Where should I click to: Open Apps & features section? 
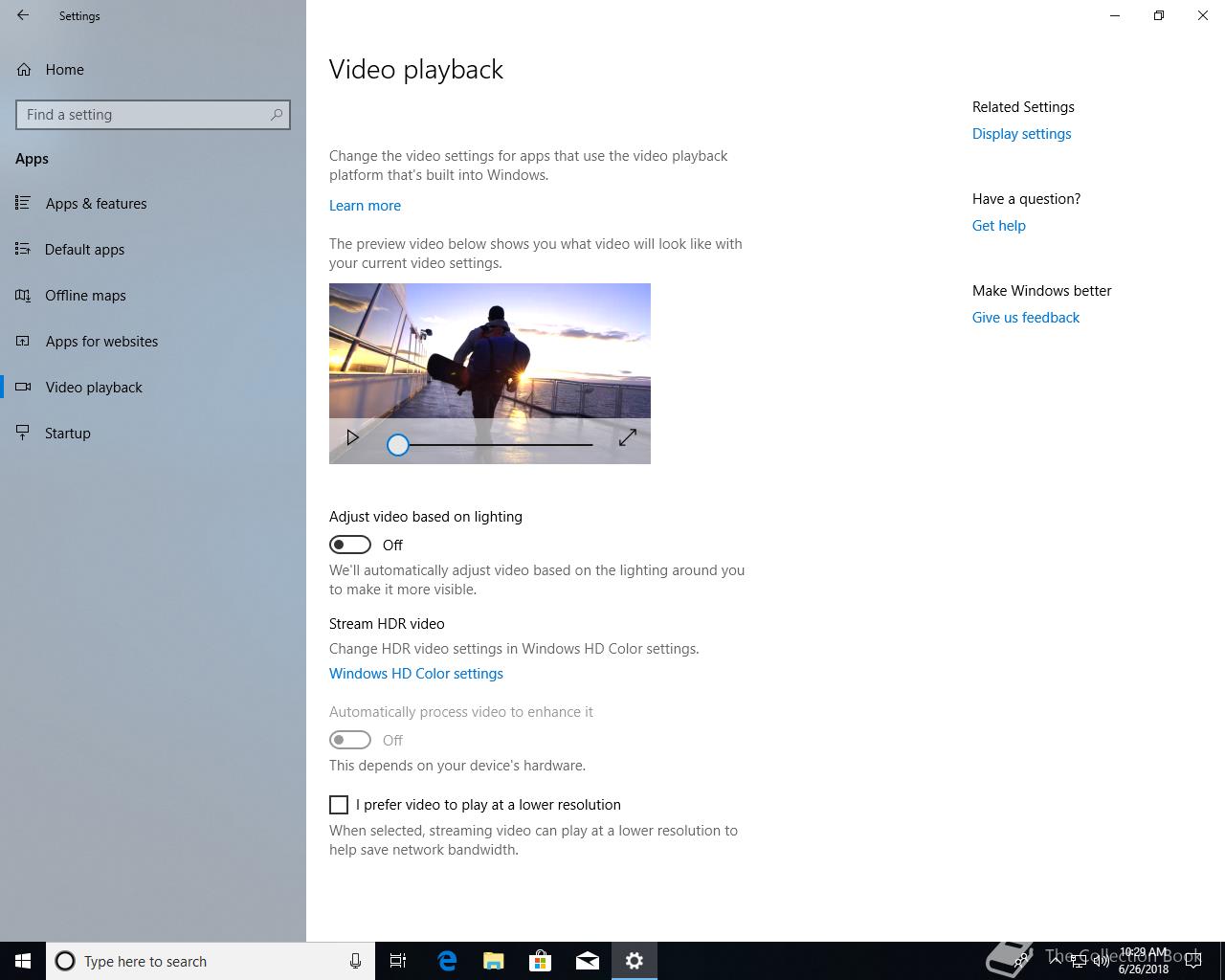(x=96, y=204)
